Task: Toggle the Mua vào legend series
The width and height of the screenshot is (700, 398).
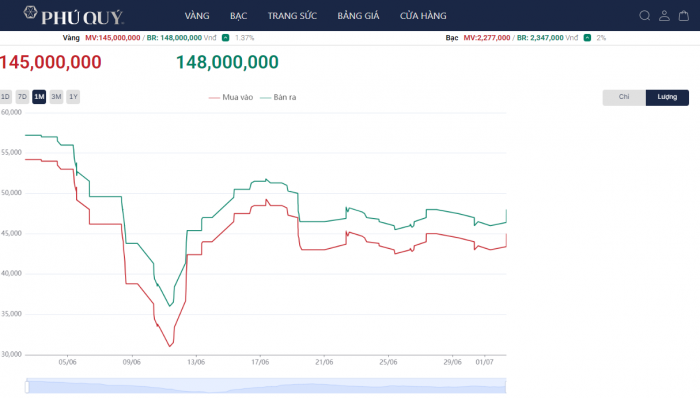Action: (231, 97)
